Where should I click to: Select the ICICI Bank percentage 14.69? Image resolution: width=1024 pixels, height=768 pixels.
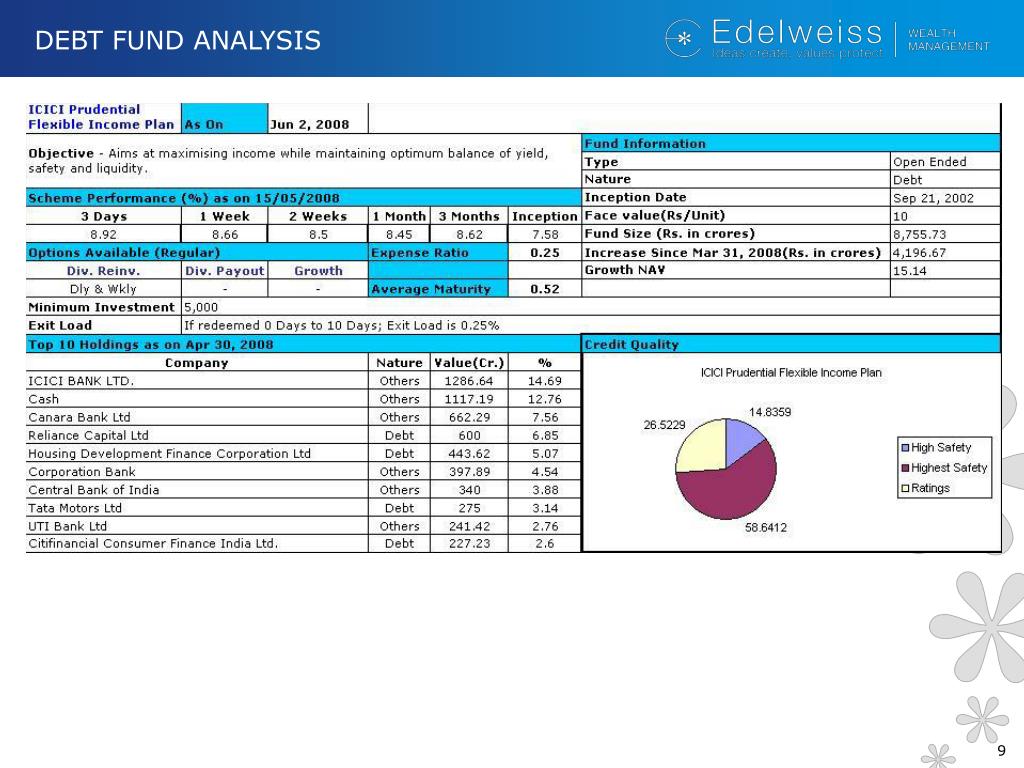[545, 381]
